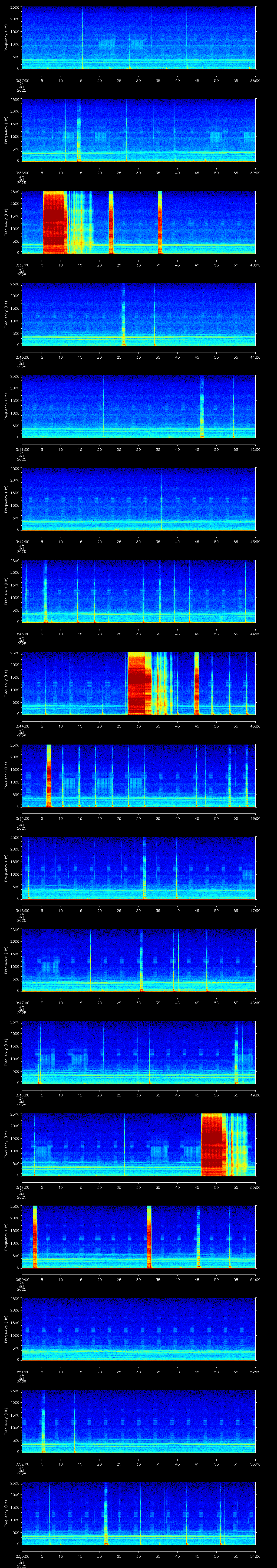277x1568 pixels.
Task: Select the 0:40:00 start time label
Action: click(x=22, y=357)
